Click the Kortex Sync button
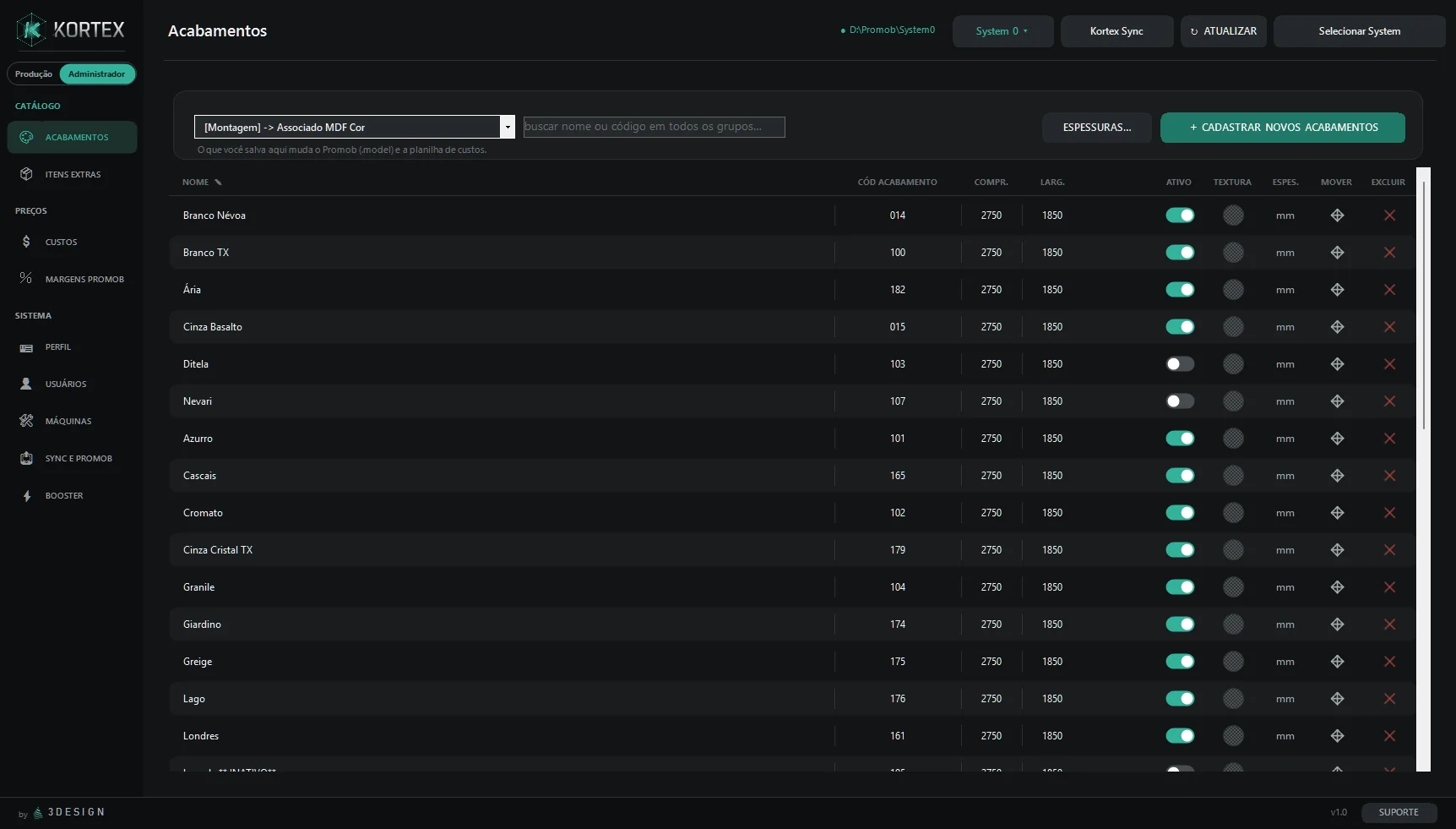This screenshot has height=829, width=1456. (1116, 31)
